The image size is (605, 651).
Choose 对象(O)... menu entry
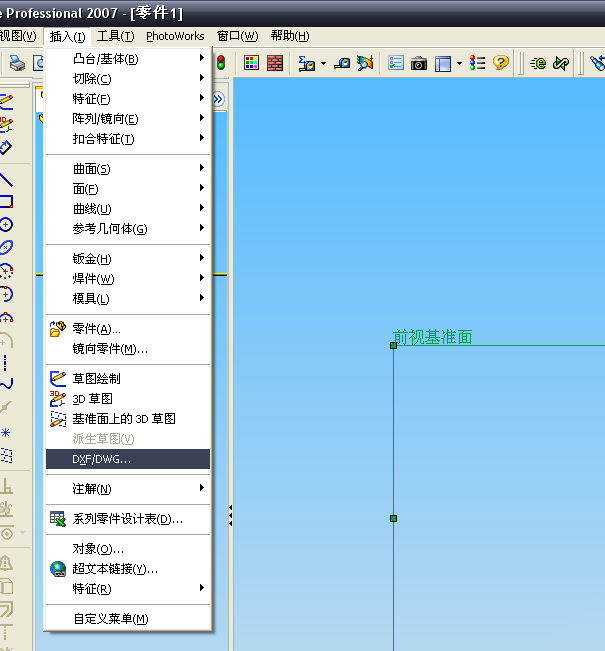(x=127, y=548)
